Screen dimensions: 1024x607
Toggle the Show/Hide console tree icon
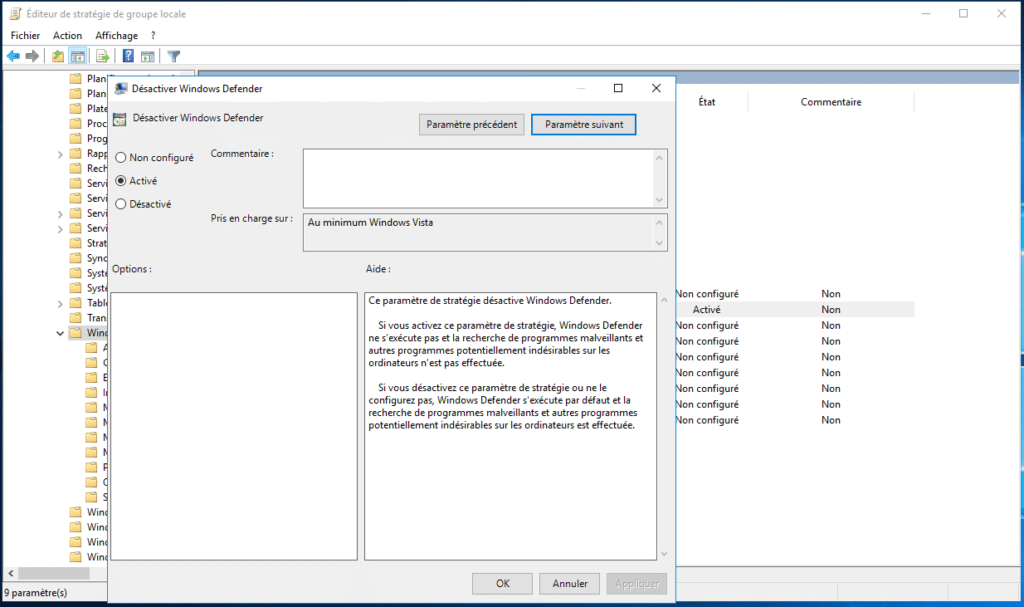click(x=78, y=56)
